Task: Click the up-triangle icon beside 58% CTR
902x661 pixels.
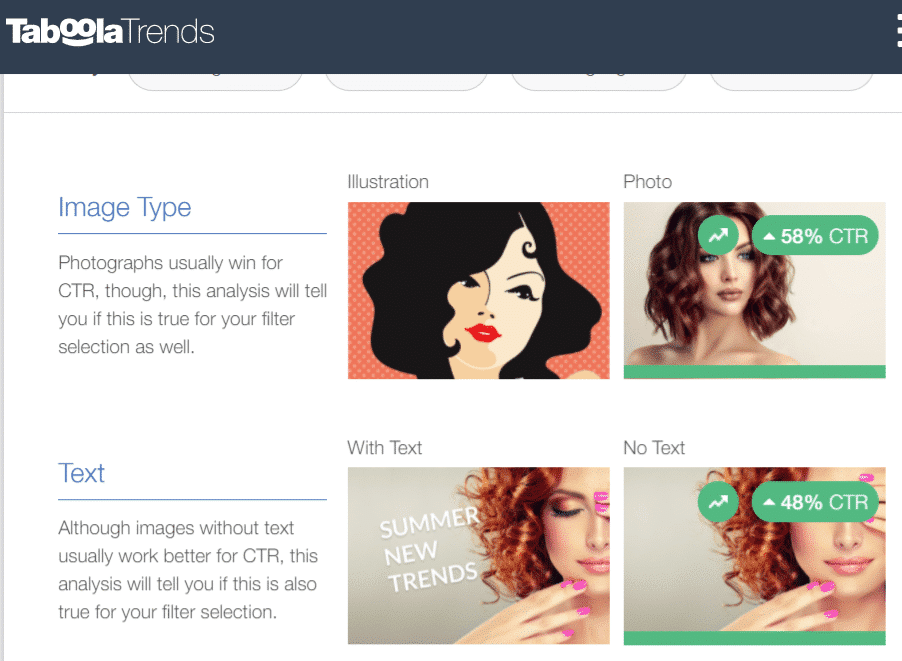Action: 769,236
